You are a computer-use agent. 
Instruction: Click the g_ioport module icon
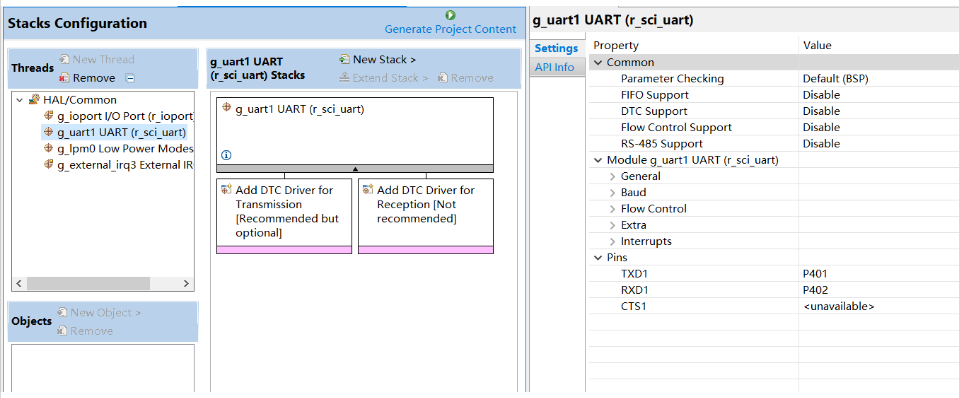point(49,115)
